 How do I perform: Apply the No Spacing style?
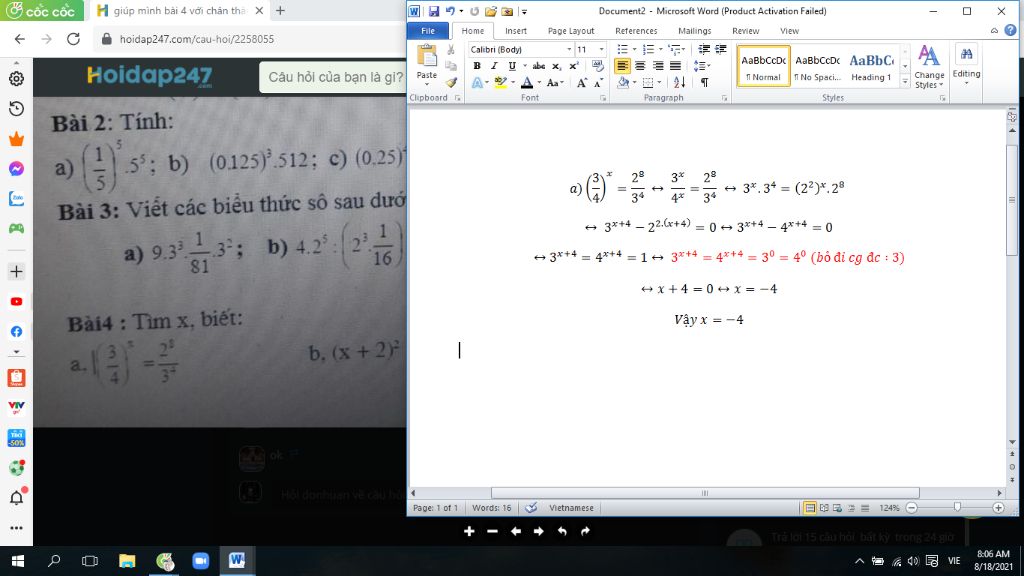pos(817,66)
